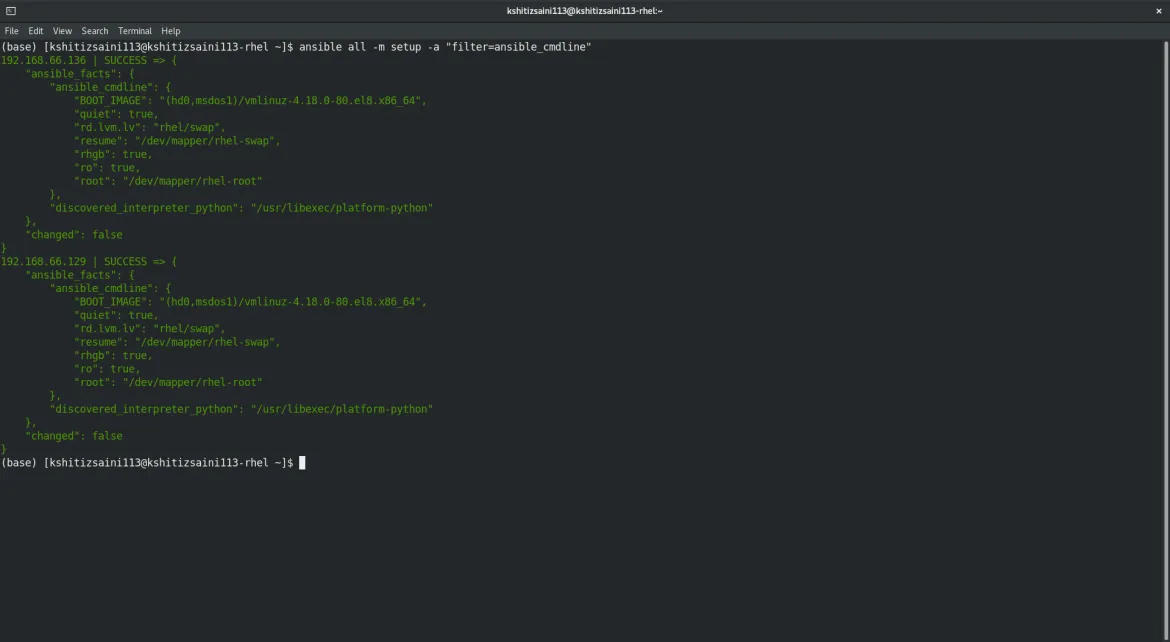Screen dimensions: 1170x642
Task: Click the second "ansible_facts": { line
Action: [80, 275]
